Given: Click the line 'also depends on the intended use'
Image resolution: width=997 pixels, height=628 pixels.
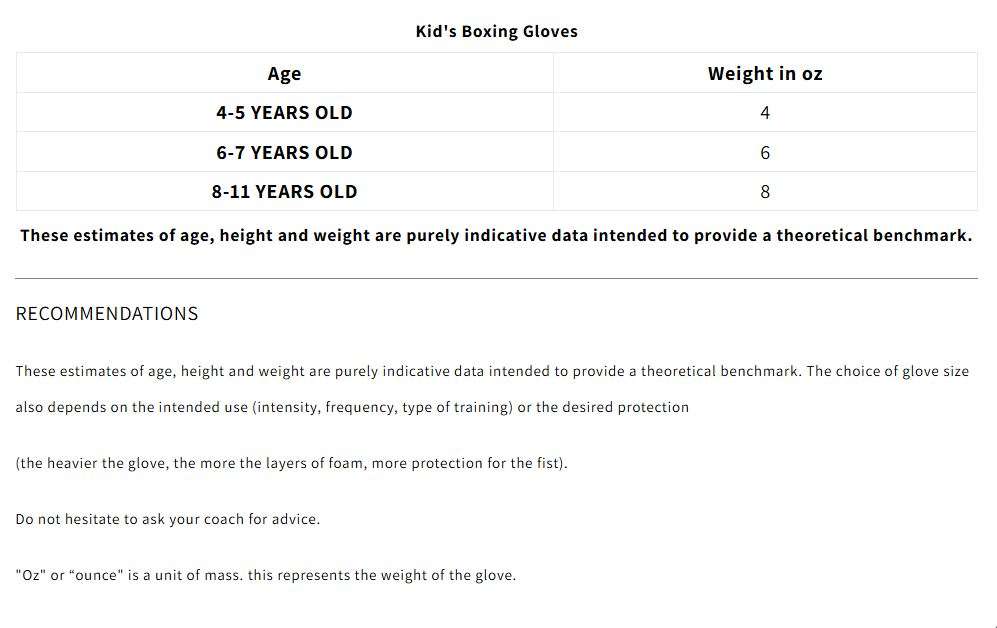Looking at the screenshot, I should click(x=352, y=407).
